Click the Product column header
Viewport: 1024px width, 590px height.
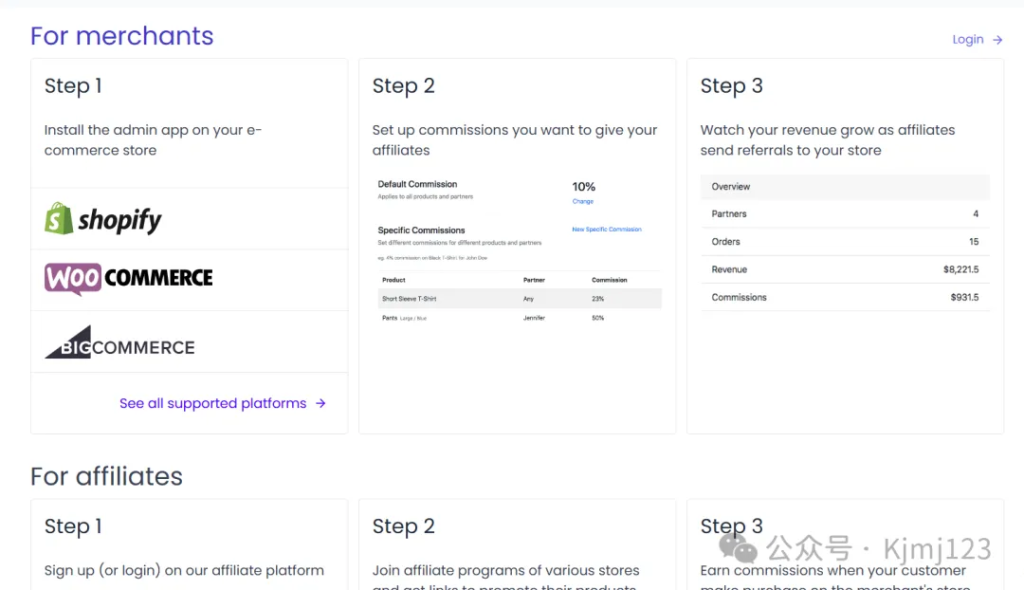coord(394,280)
